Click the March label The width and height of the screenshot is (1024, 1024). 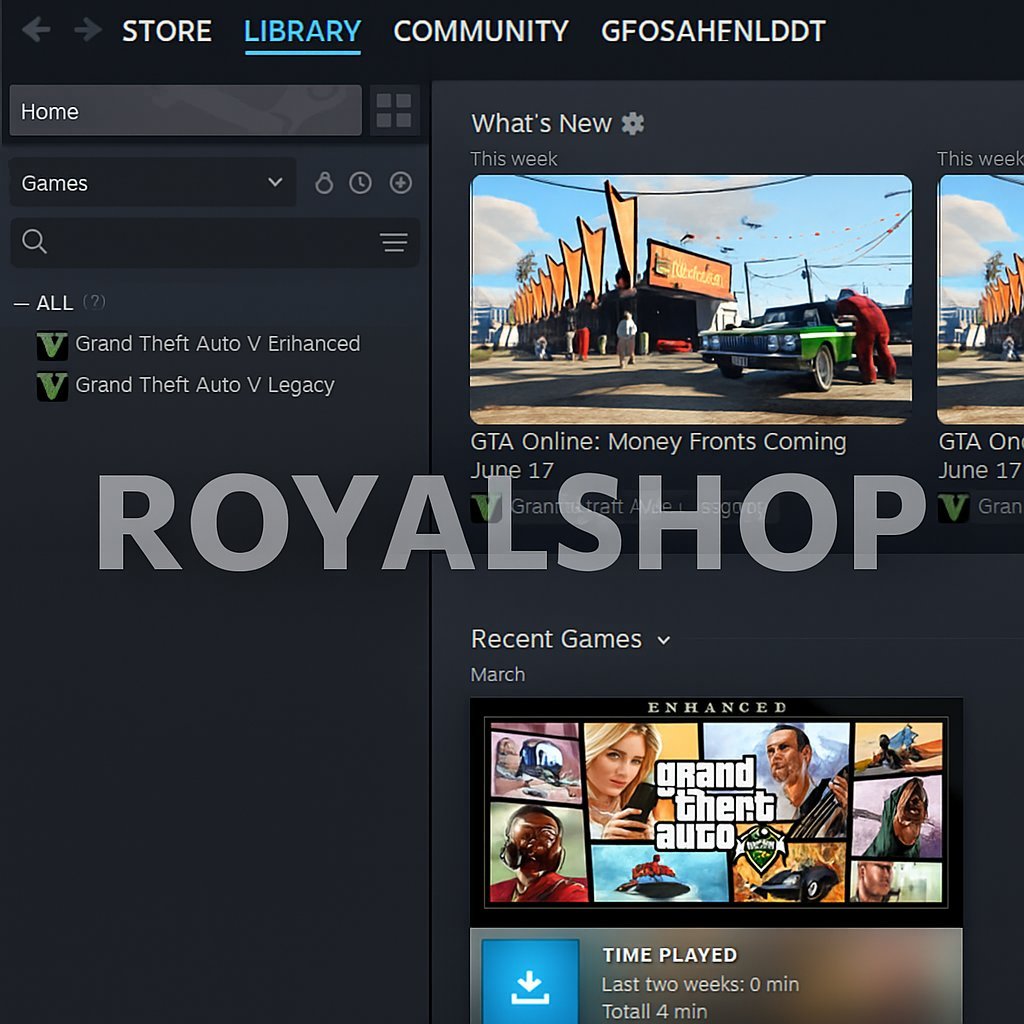click(x=498, y=674)
